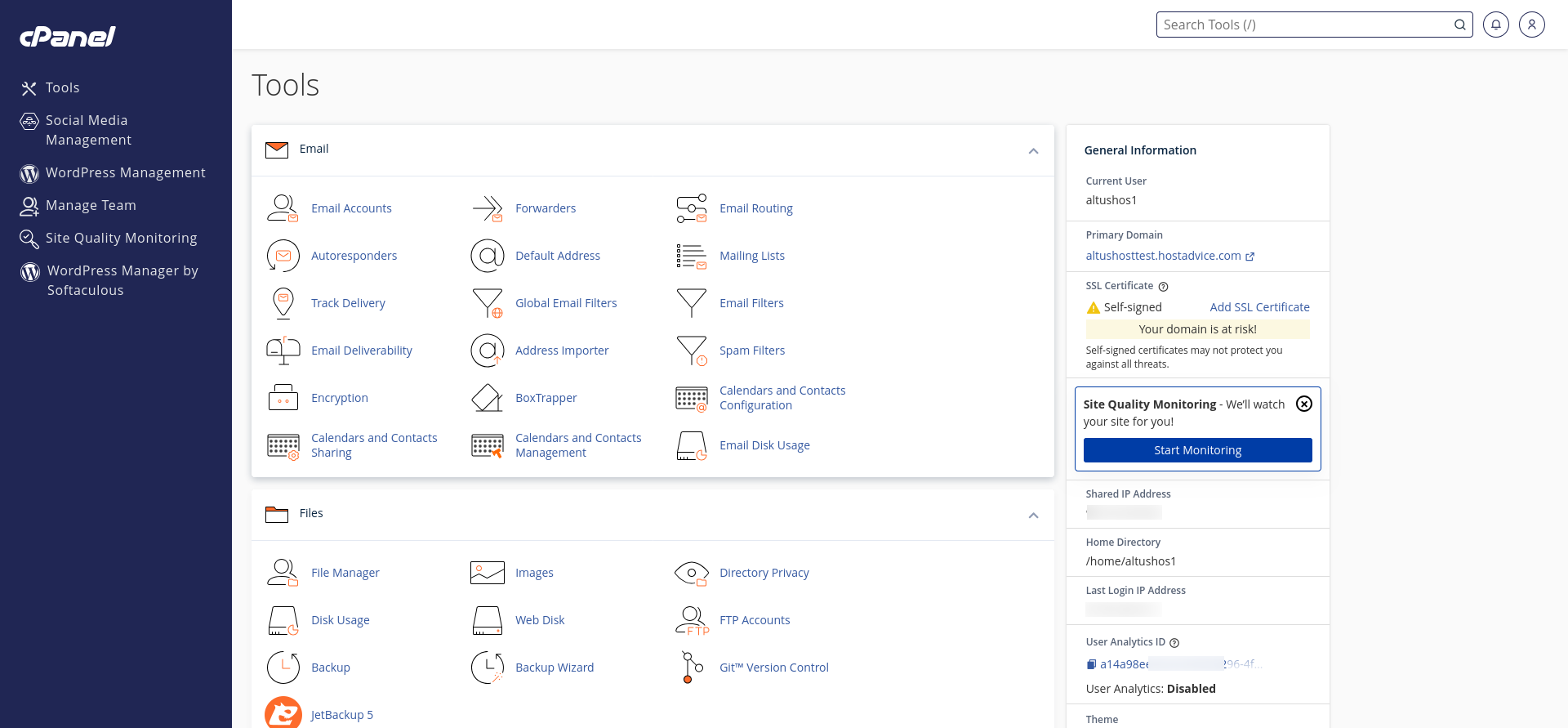
Task: Open the Track Delivery pin icon
Action: 283,303
